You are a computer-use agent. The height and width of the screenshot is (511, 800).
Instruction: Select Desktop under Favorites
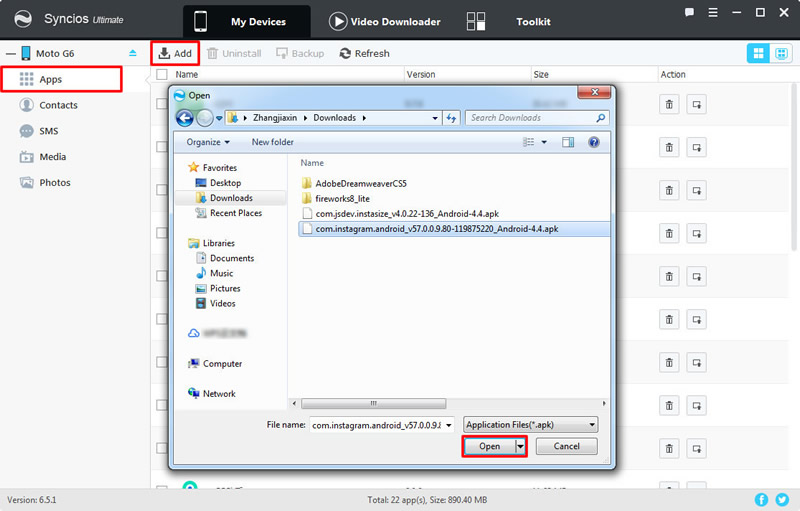pos(218,183)
